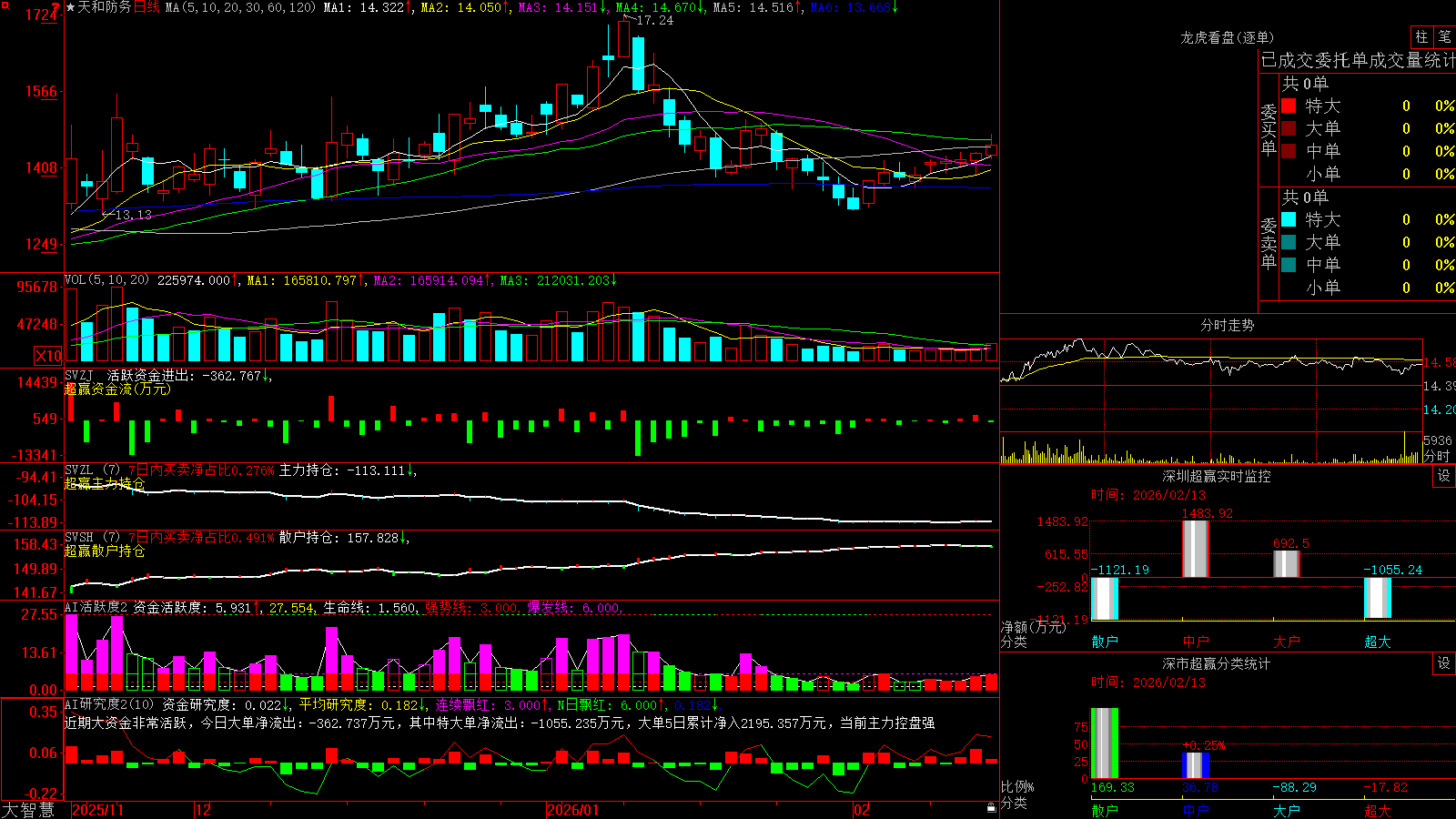Screen dimensions: 1456x819
Task: Open the MA(5,10,20,30,60,120) parameter label
Action: [x=240, y=7]
